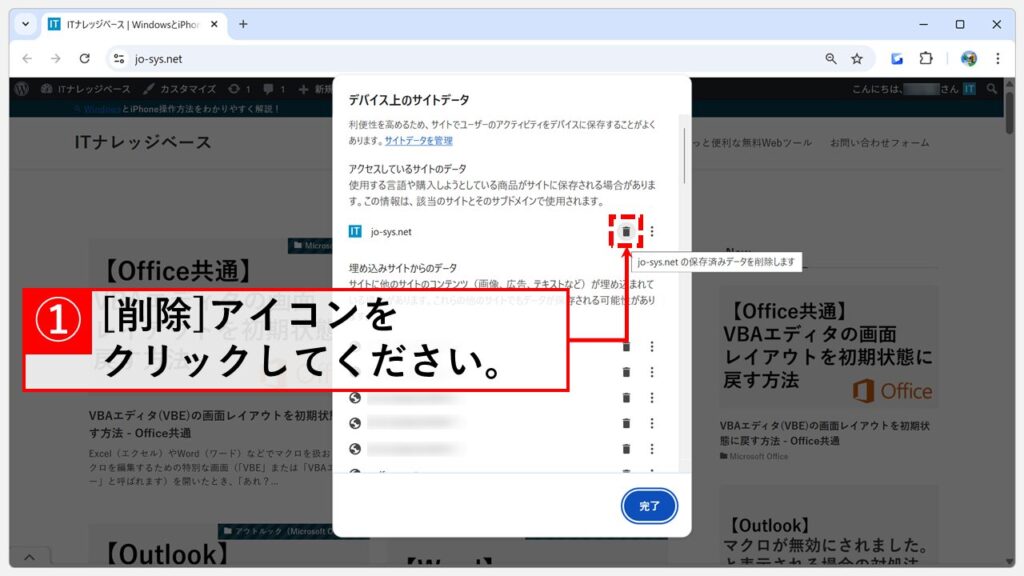Delete data for second globe row below the callout

point(626,423)
